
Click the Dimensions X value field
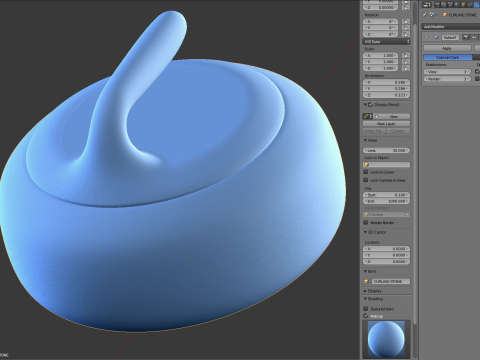386,82
